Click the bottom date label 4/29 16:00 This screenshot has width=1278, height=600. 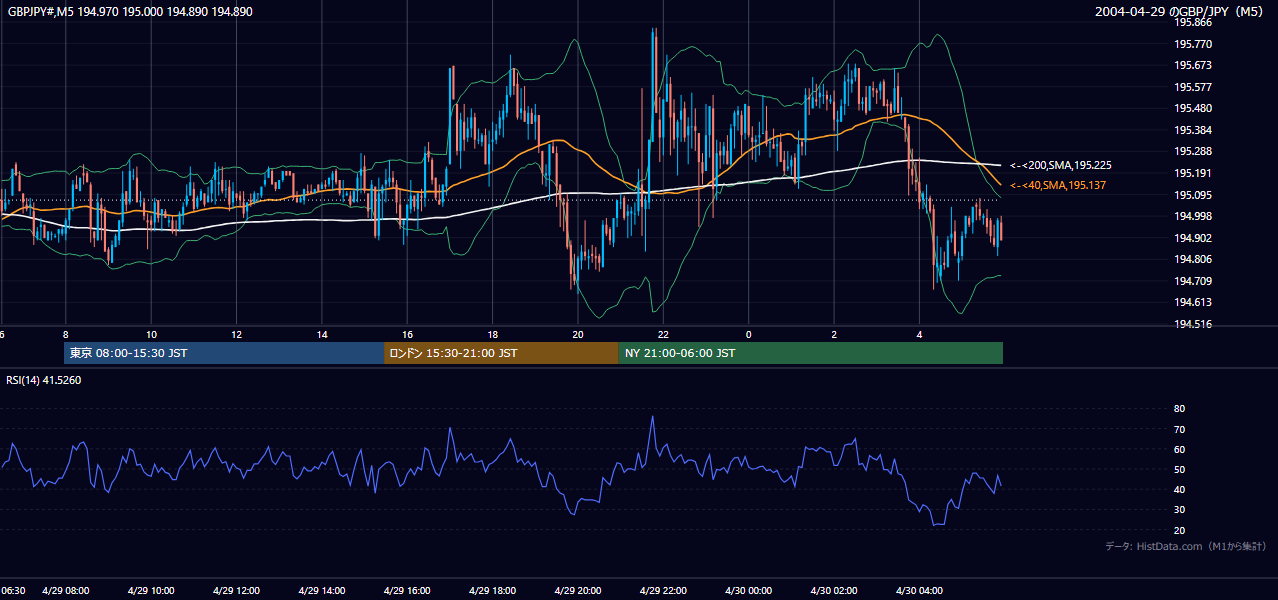pyautogui.click(x=407, y=591)
